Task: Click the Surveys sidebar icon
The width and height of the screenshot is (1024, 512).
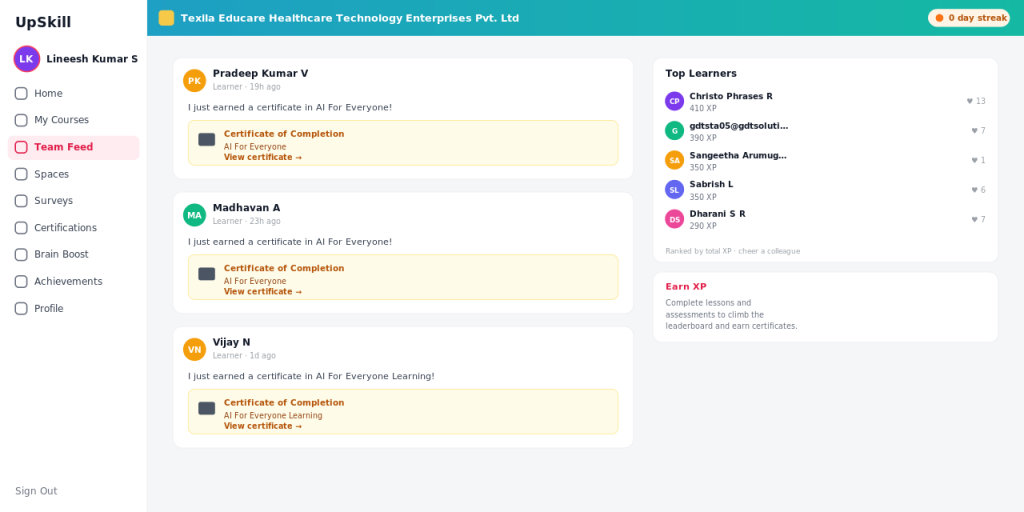Action: coord(21,201)
